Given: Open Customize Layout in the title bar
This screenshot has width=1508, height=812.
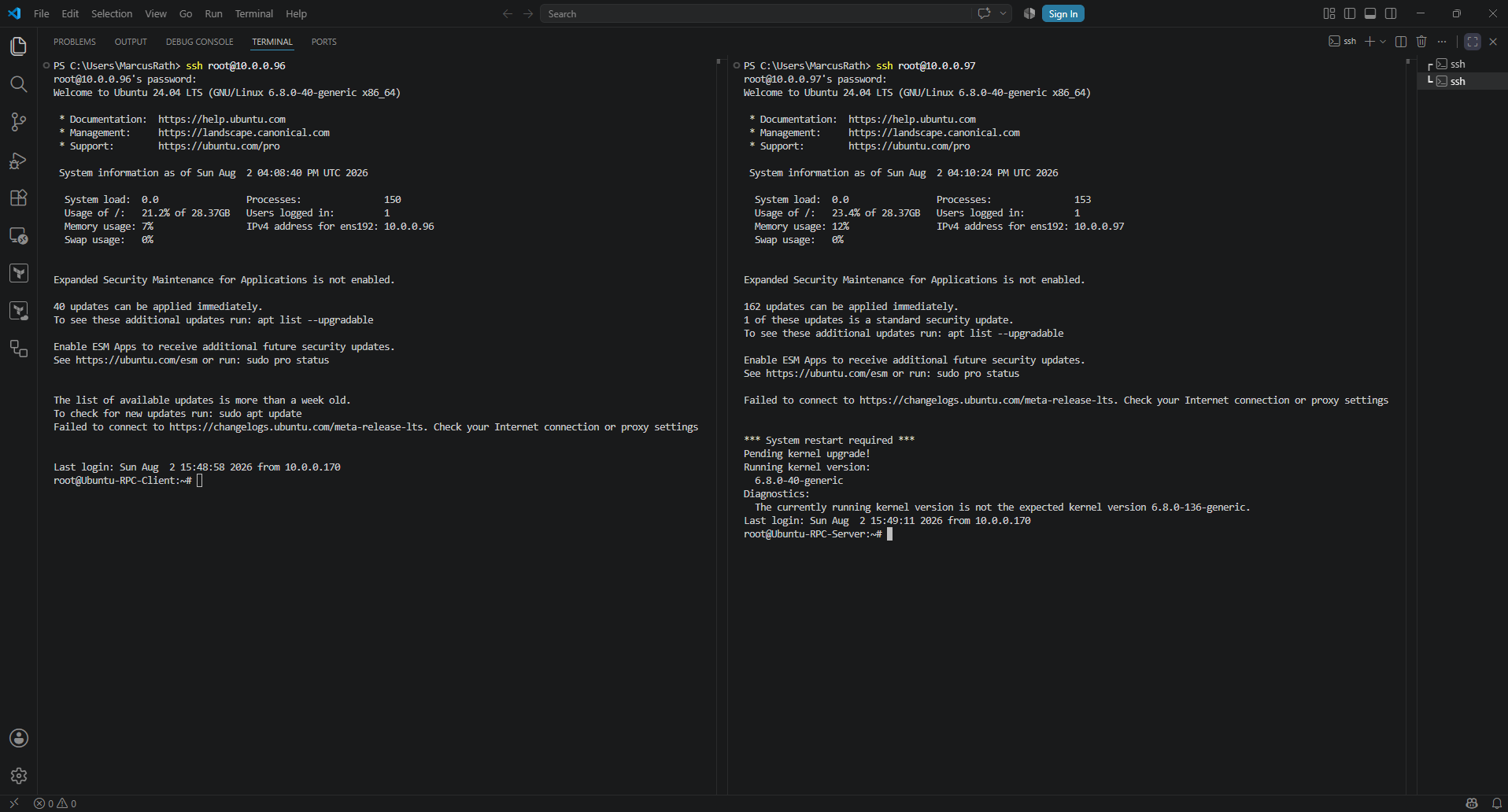Looking at the screenshot, I should tap(1329, 13).
